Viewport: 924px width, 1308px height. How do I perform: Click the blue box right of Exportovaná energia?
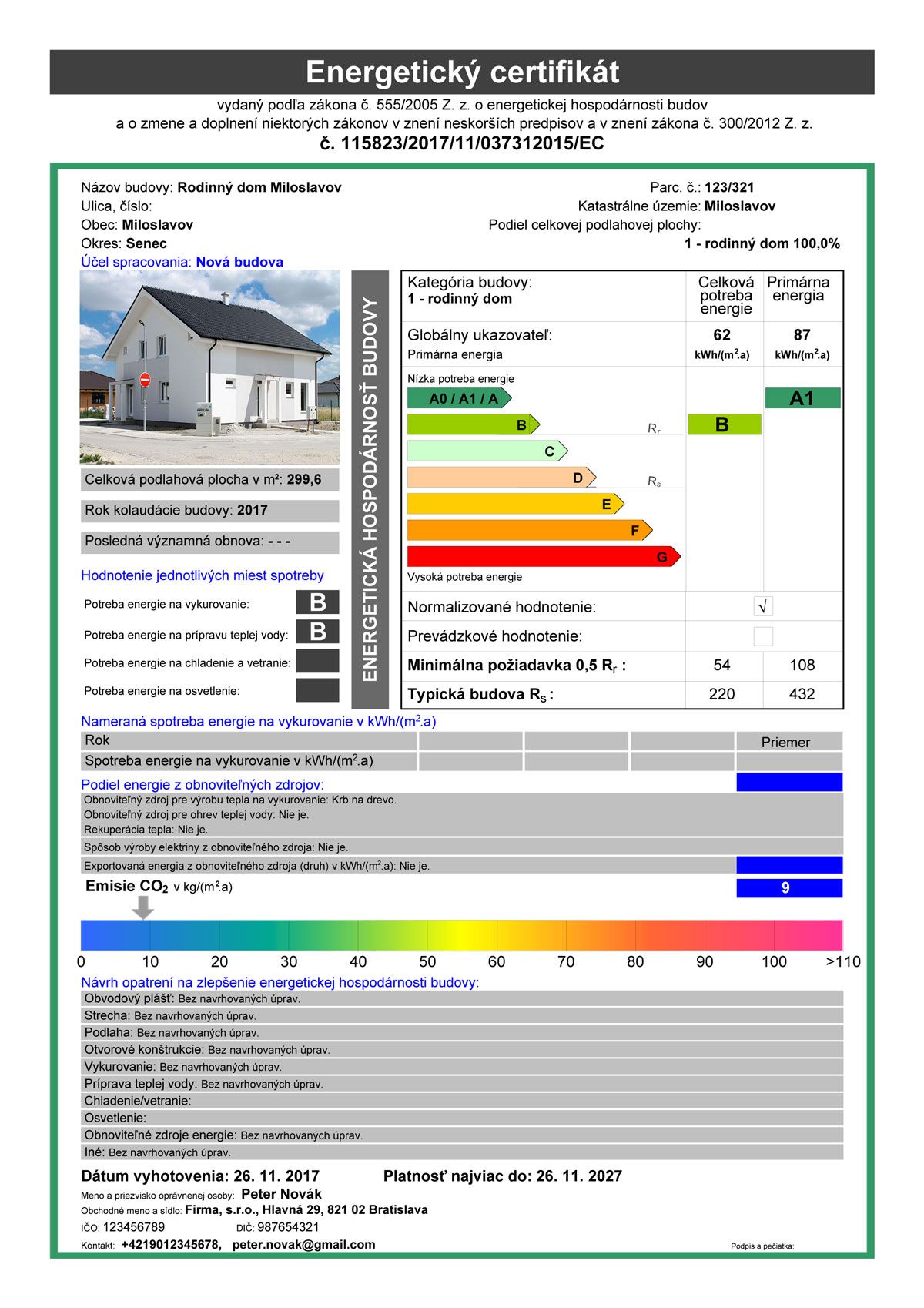[x=789, y=864]
